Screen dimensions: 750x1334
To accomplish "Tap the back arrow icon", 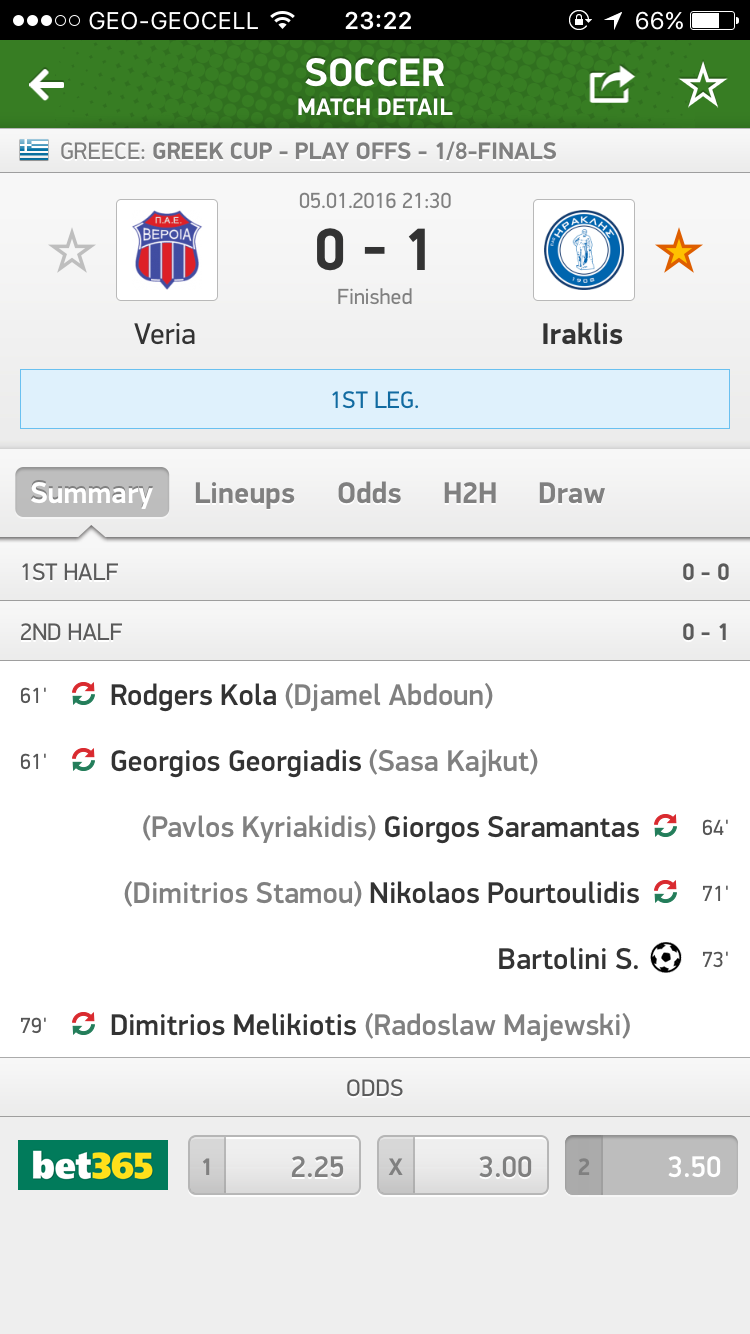I will pyautogui.click(x=46, y=86).
